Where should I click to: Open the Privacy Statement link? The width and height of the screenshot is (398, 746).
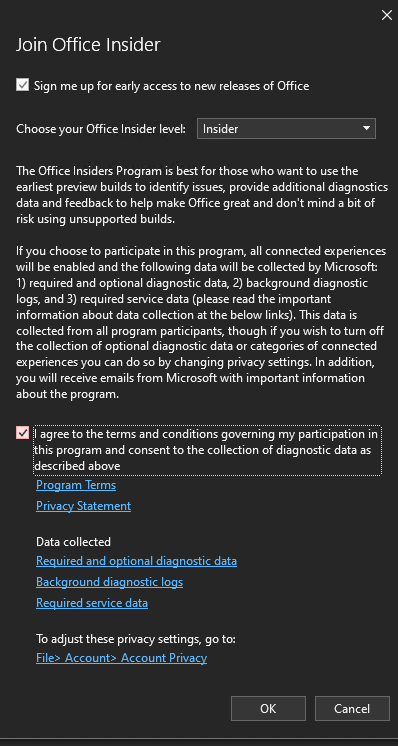[x=84, y=506]
